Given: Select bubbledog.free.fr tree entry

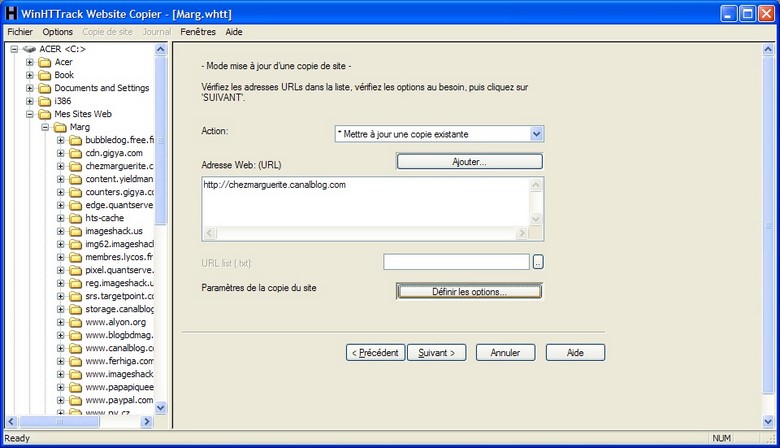Looking at the screenshot, I should [x=119, y=140].
